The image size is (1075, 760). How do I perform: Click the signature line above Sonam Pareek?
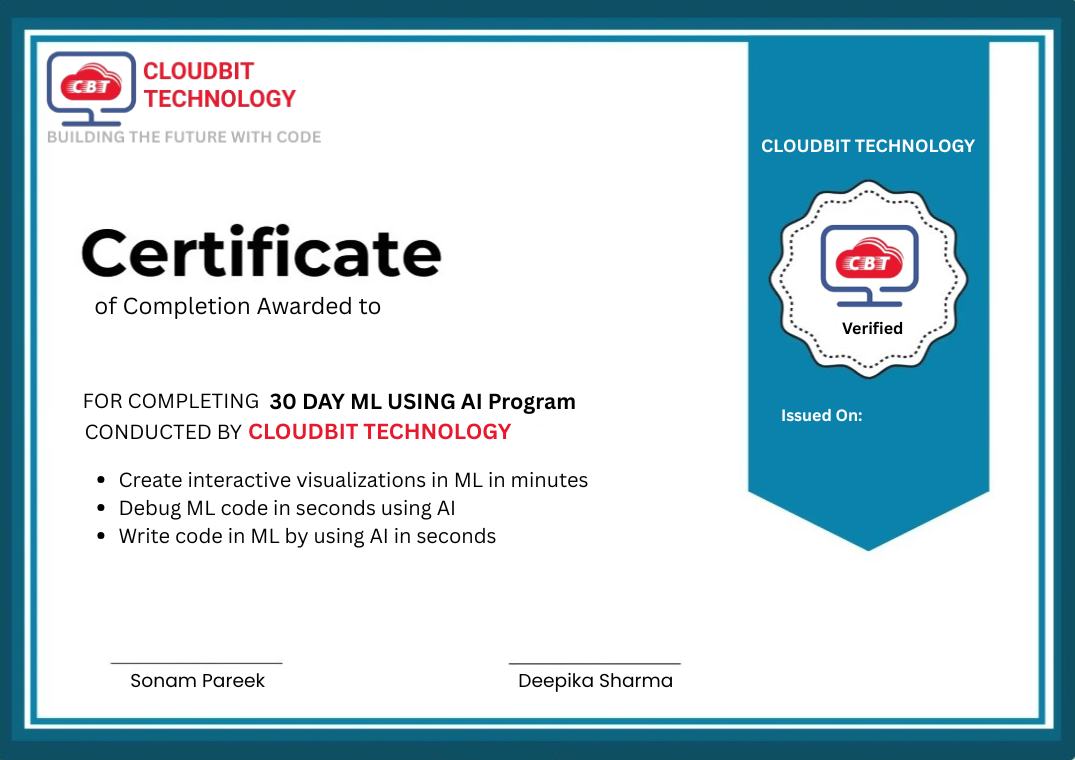coord(196,662)
